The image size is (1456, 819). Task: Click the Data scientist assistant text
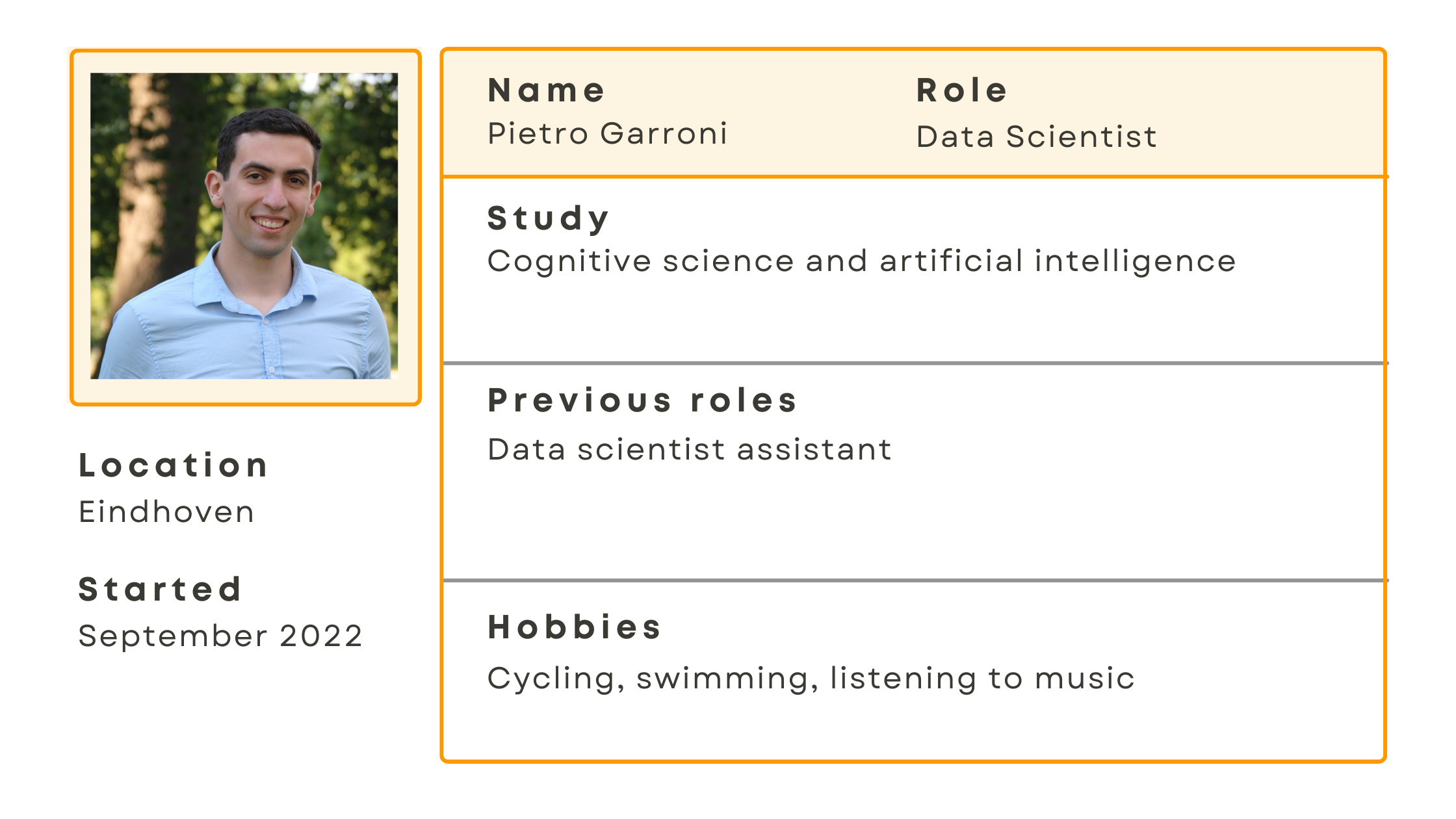coord(690,449)
